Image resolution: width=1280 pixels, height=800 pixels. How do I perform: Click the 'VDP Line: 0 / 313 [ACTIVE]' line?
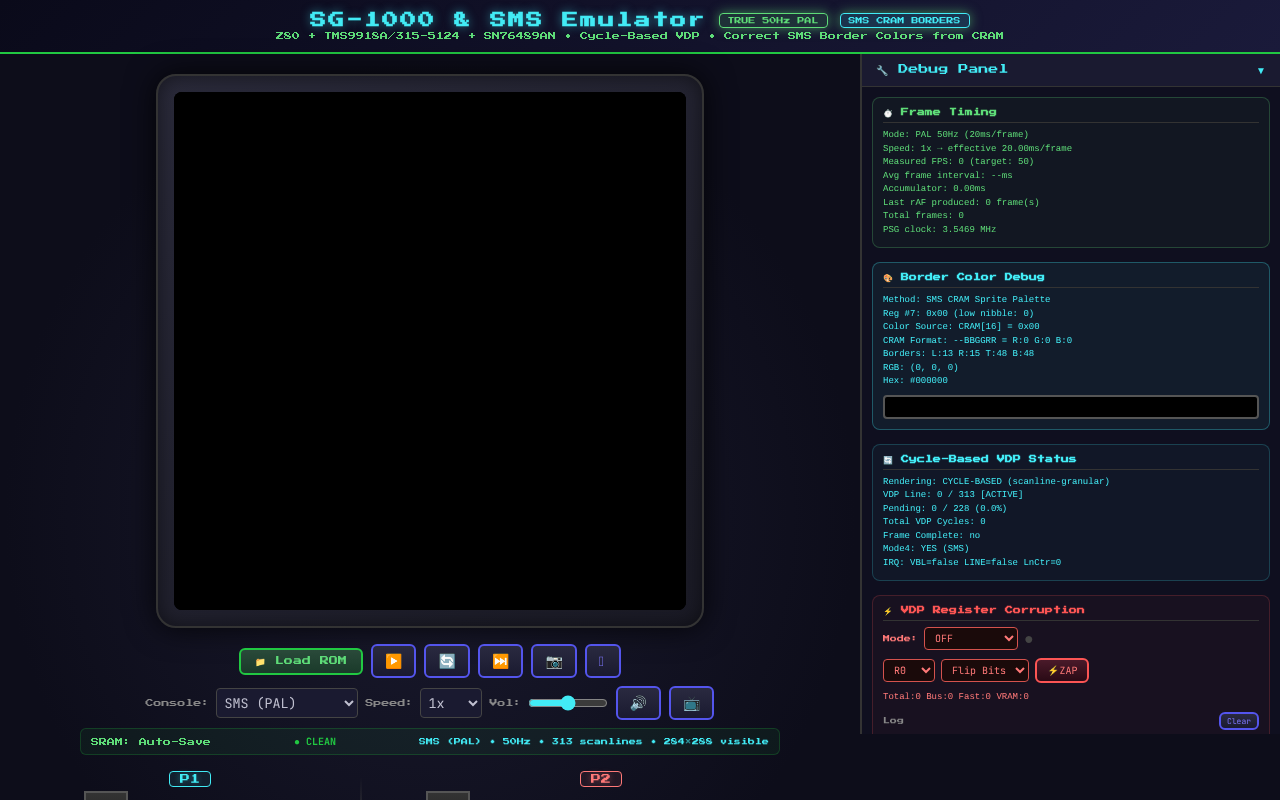tap(954, 495)
